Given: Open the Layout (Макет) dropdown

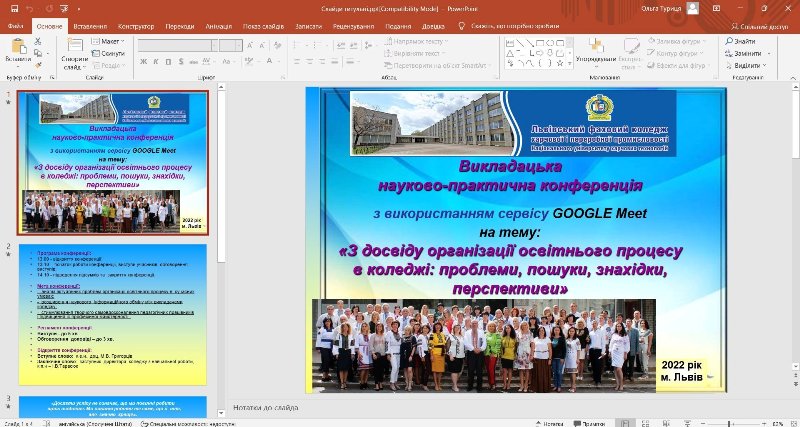Looking at the screenshot, I should click(x=110, y=41).
